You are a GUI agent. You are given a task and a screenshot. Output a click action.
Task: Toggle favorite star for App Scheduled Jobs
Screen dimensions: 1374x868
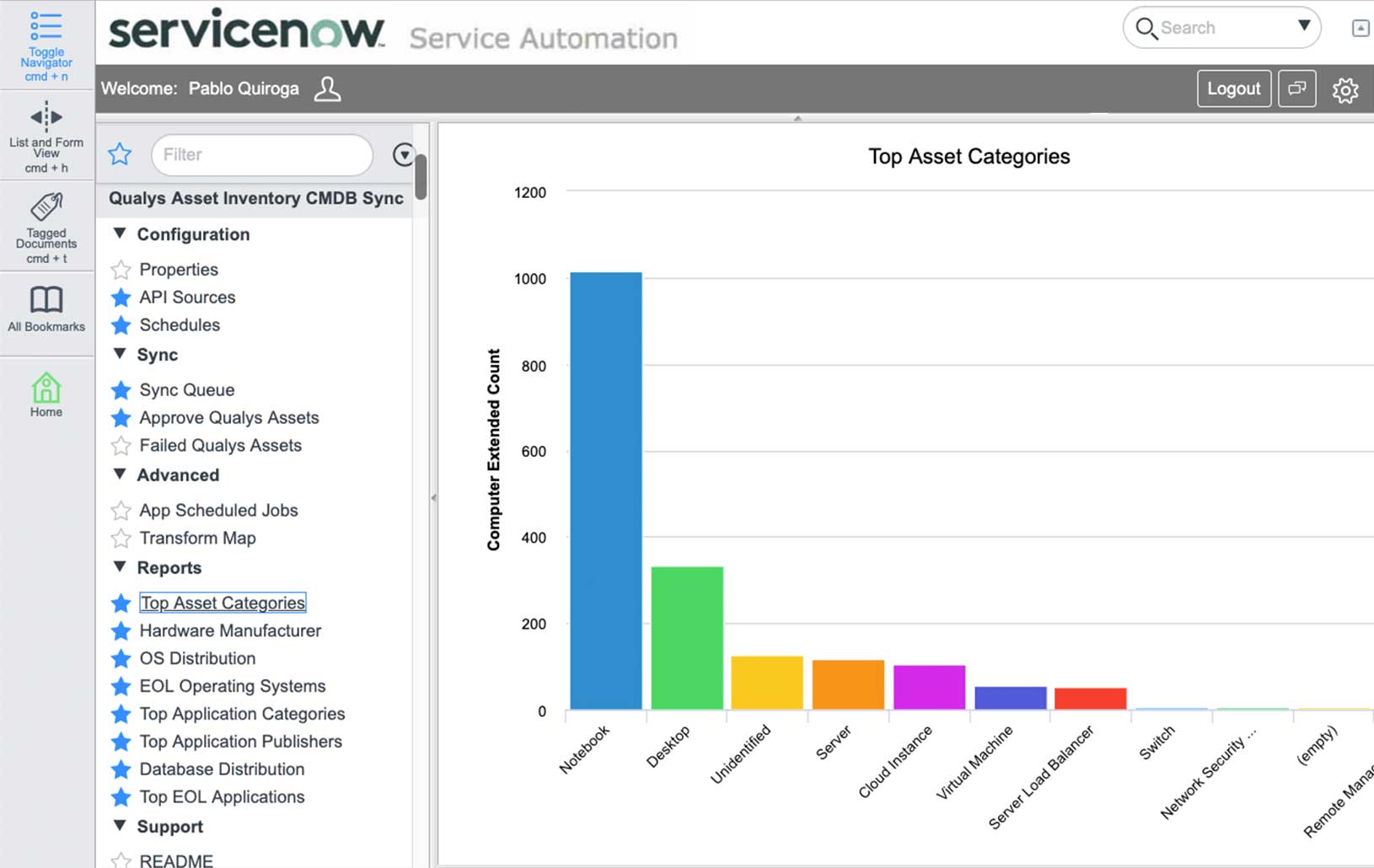click(121, 511)
